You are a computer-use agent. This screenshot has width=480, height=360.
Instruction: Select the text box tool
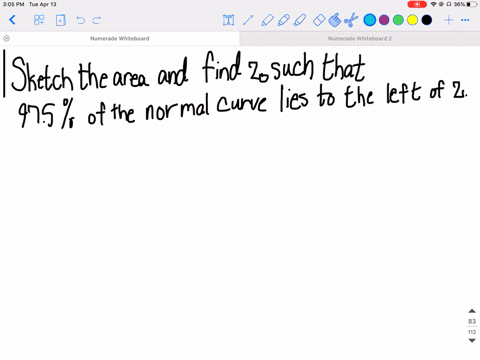(x=228, y=20)
